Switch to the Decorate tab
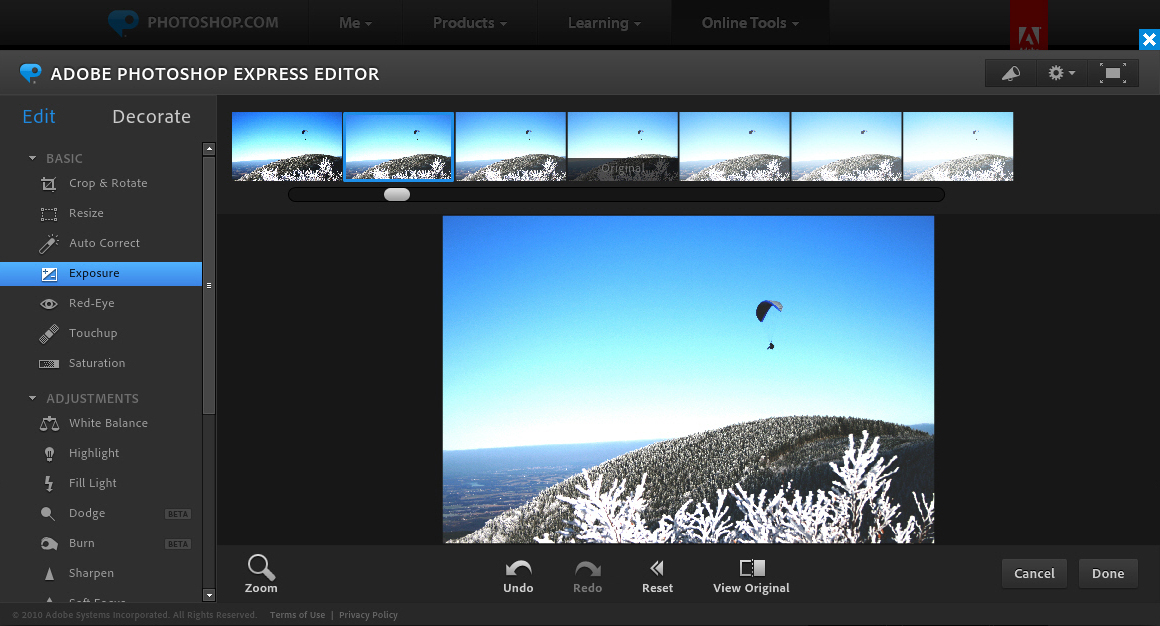 152,117
